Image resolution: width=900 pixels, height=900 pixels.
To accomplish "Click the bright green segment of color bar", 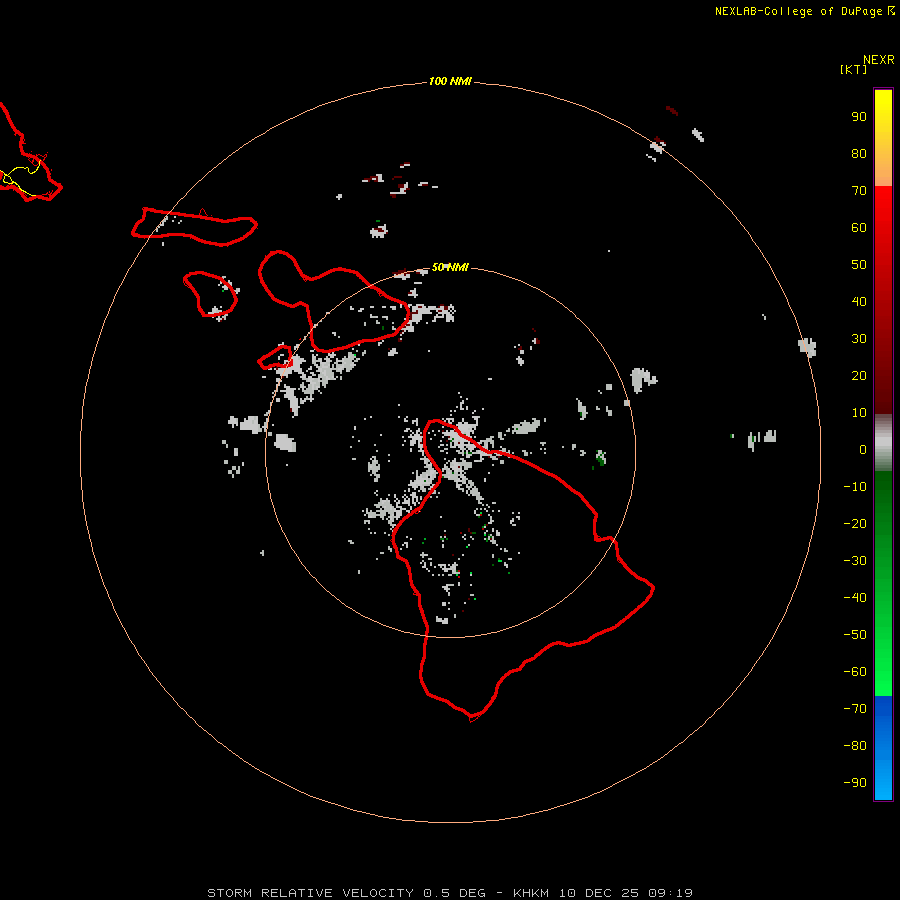I will [883, 583].
